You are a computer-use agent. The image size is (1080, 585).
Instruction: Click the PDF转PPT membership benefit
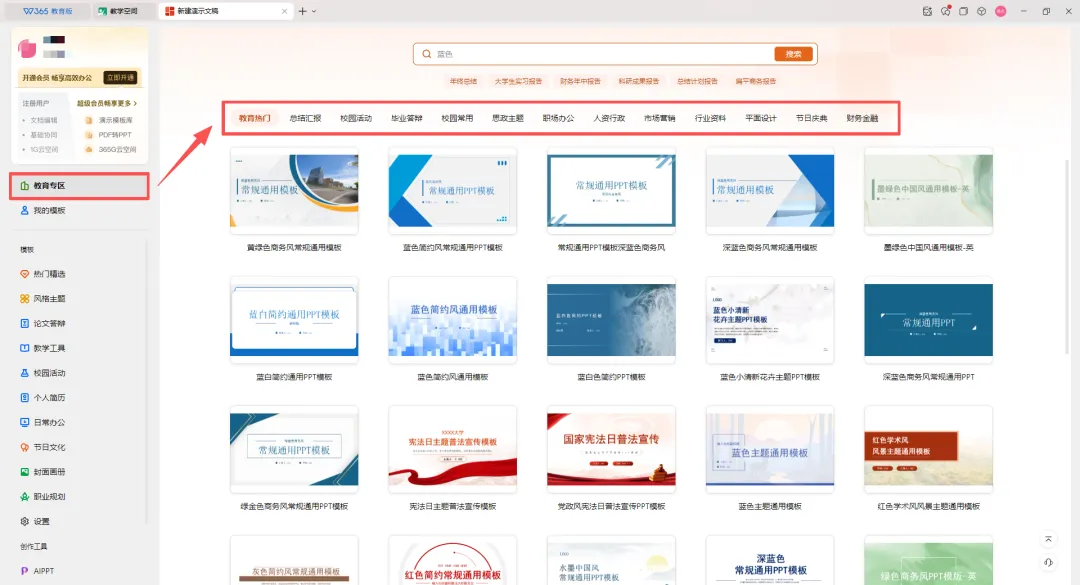tap(109, 135)
